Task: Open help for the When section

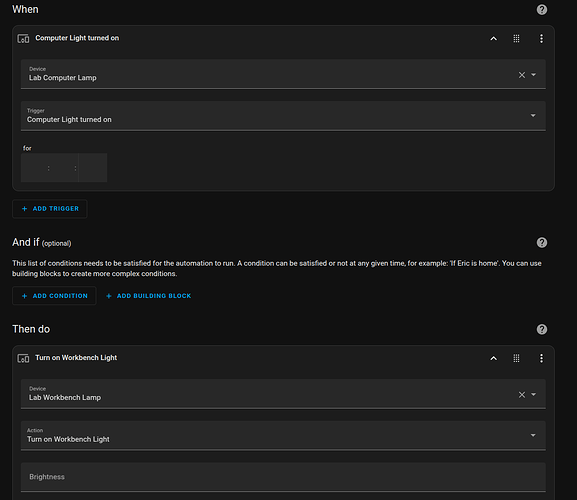Action: pyautogui.click(x=541, y=10)
